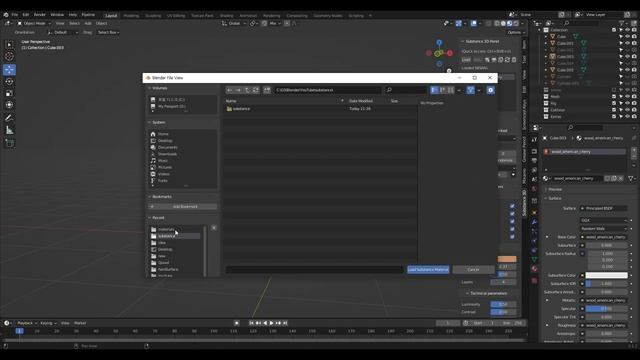The image size is (640, 360).
Task: Open Downloads in System locations
Action: [x=167, y=154]
